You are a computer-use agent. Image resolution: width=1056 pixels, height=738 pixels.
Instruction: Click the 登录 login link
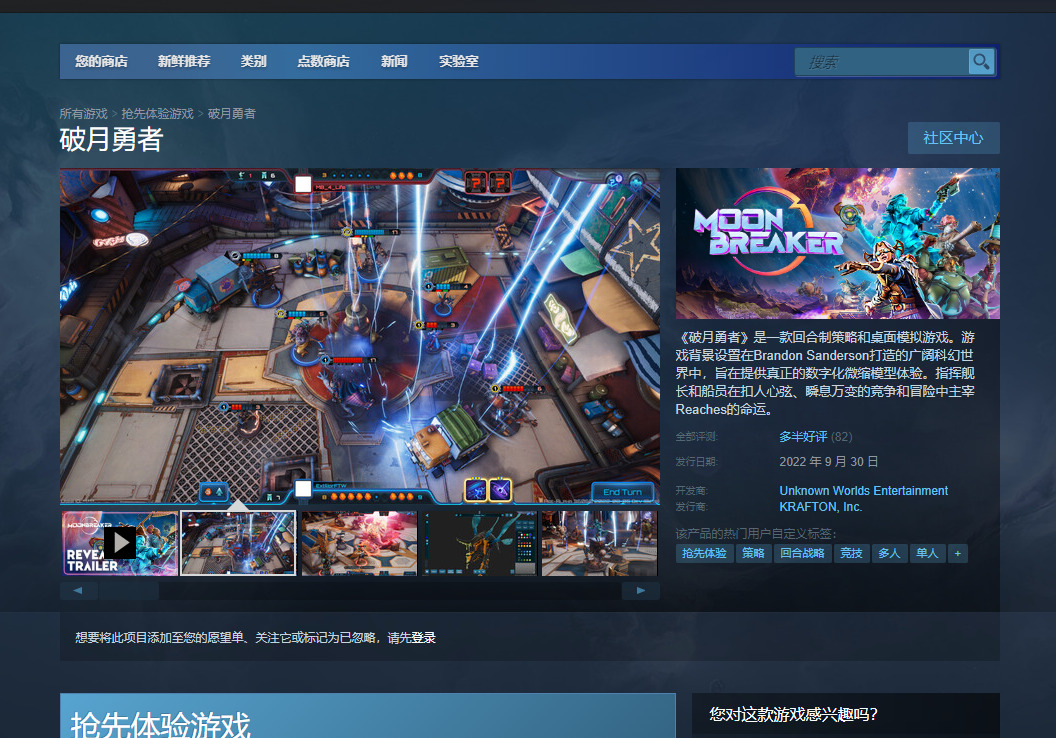click(x=424, y=638)
